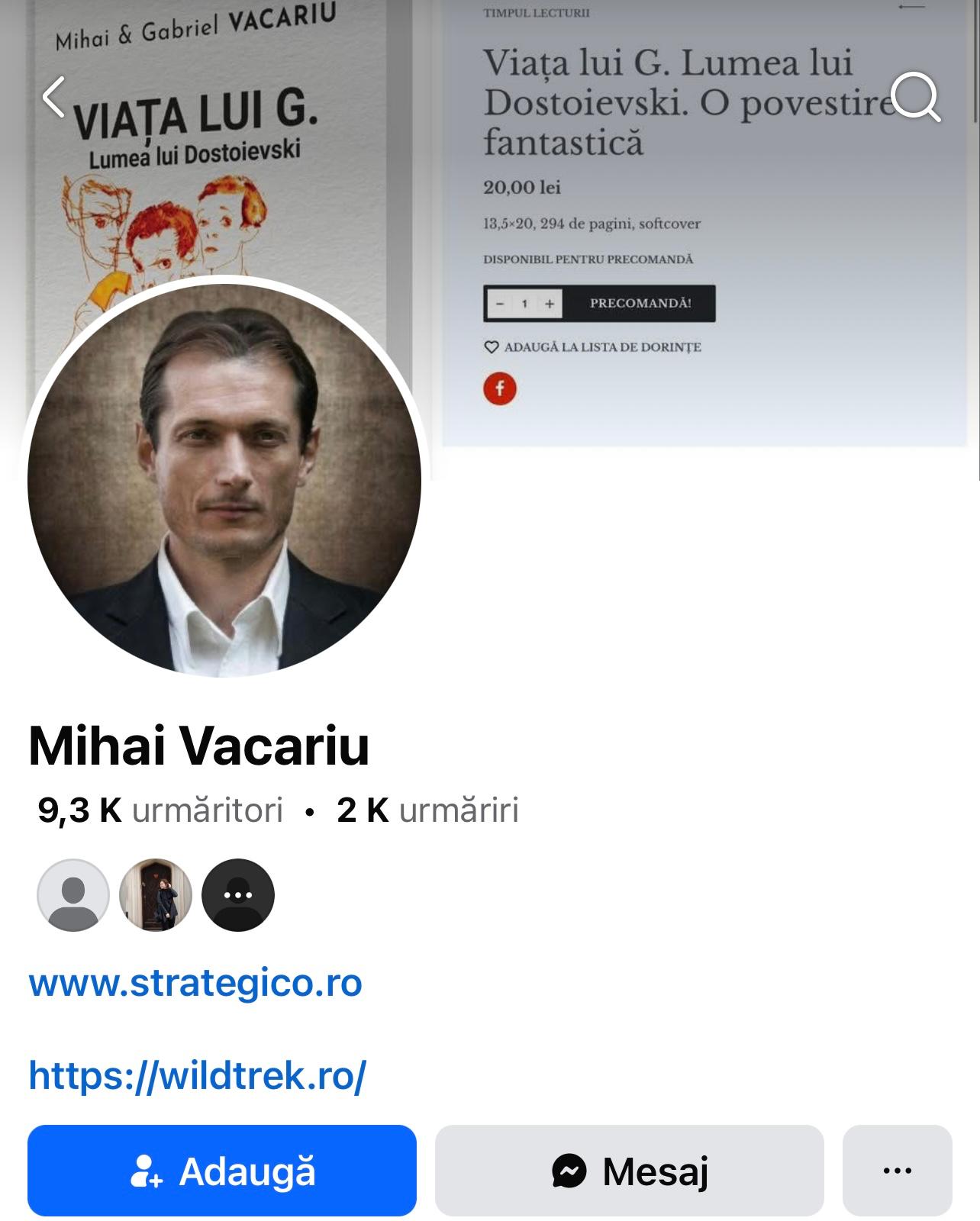980x1221 pixels.
Task: Go back using the left chevron arrow
Action: click(x=53, y=97)
